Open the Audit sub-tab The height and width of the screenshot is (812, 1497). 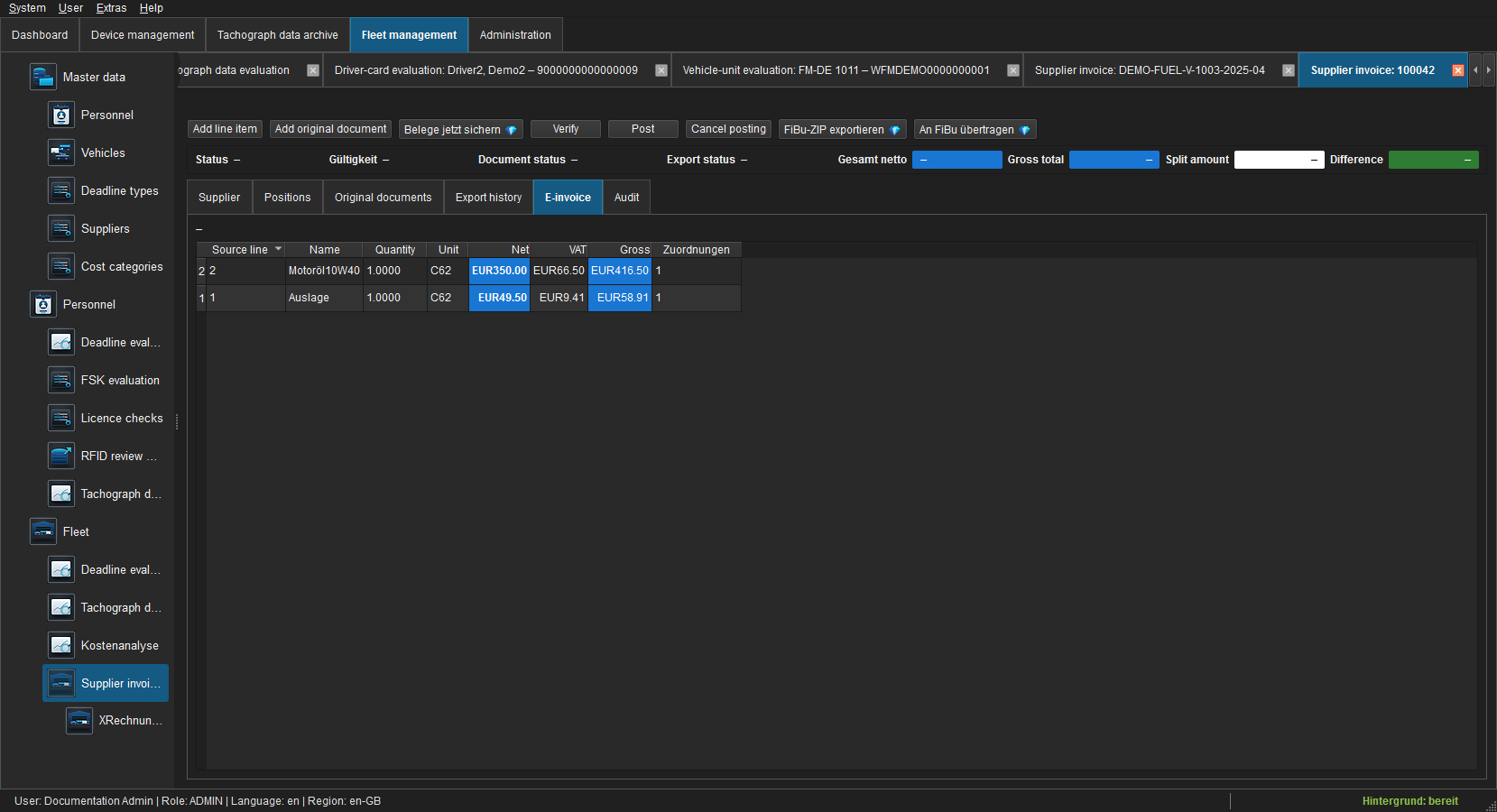tap(626, 198)
